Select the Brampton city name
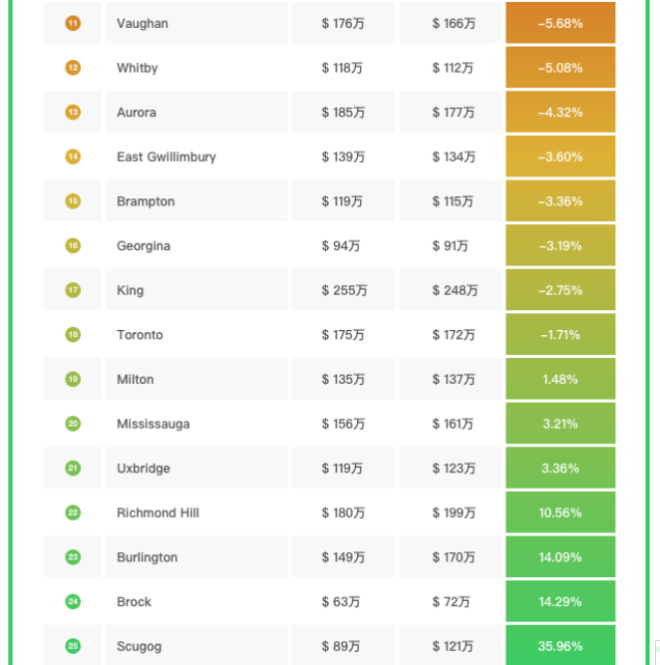 click(146, 202)
